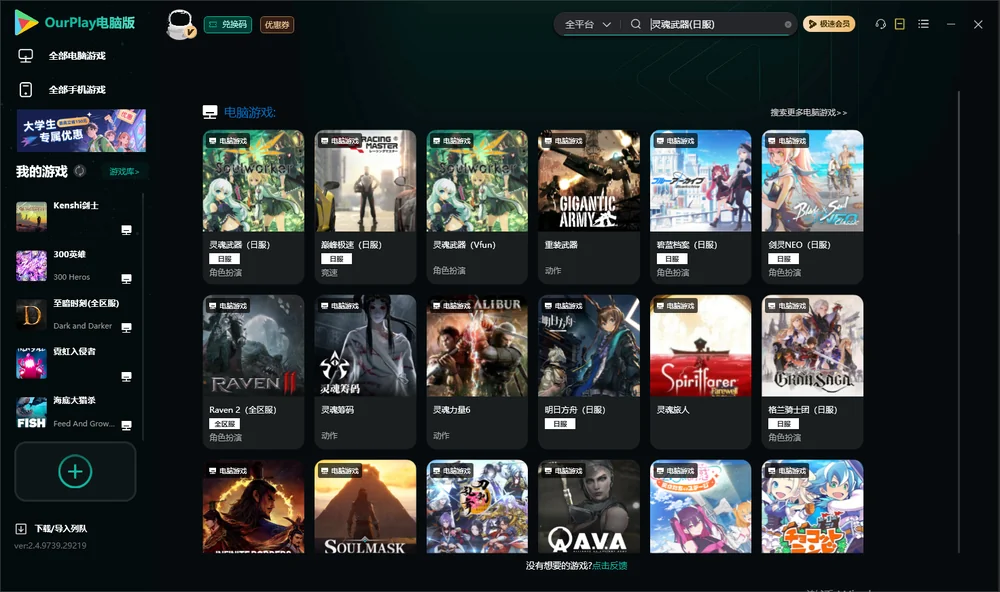Open 至暗时刻(全区服) Dark and Darker entry
1000x592 pixels.
pos(75,314)
